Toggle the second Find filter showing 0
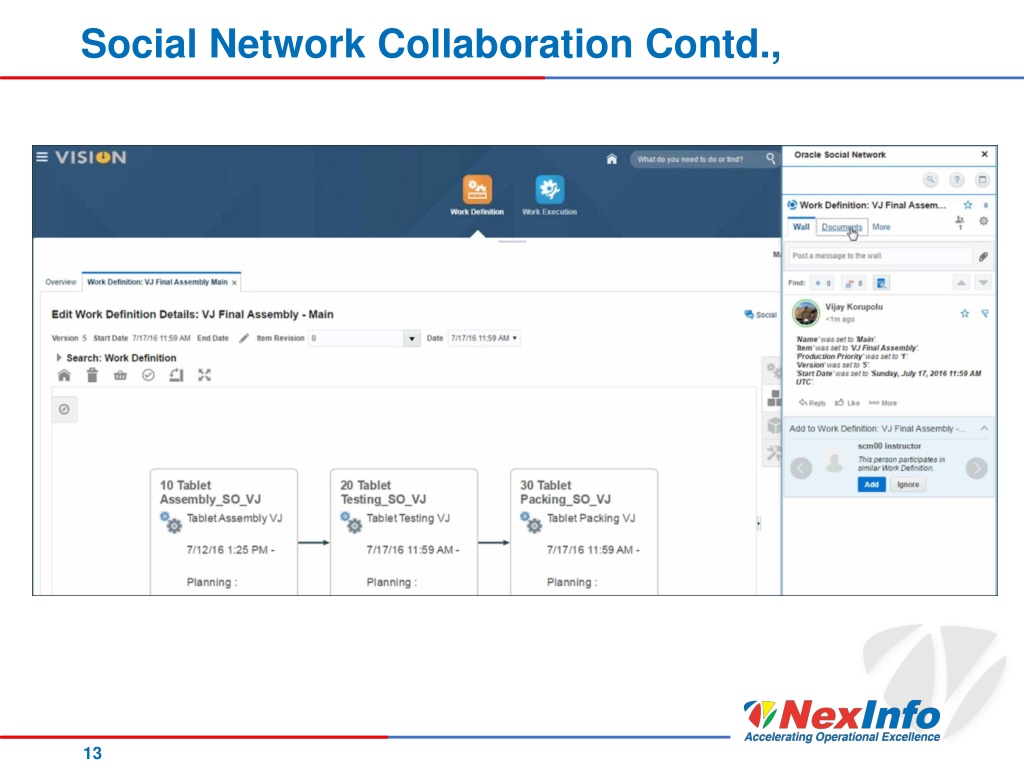Image resolution: width=1024 pixels, height=768 pixels. pos(854,283)
